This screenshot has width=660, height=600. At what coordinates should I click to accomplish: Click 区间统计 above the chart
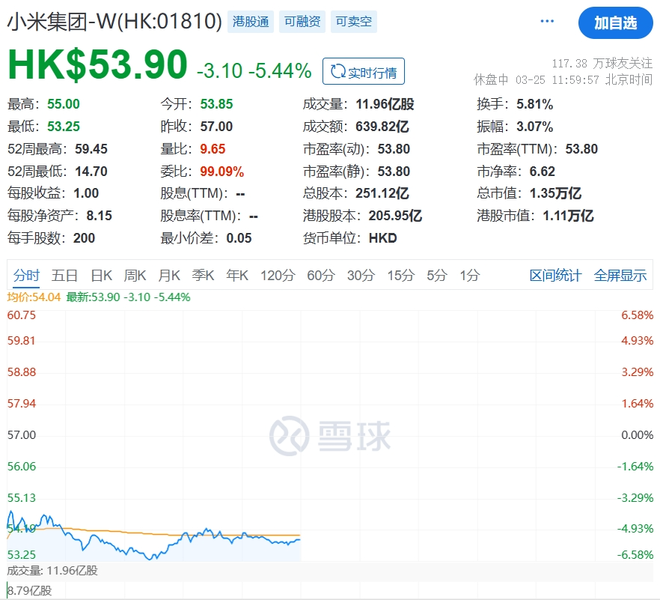pyautogui.click(x=555, y=275)
